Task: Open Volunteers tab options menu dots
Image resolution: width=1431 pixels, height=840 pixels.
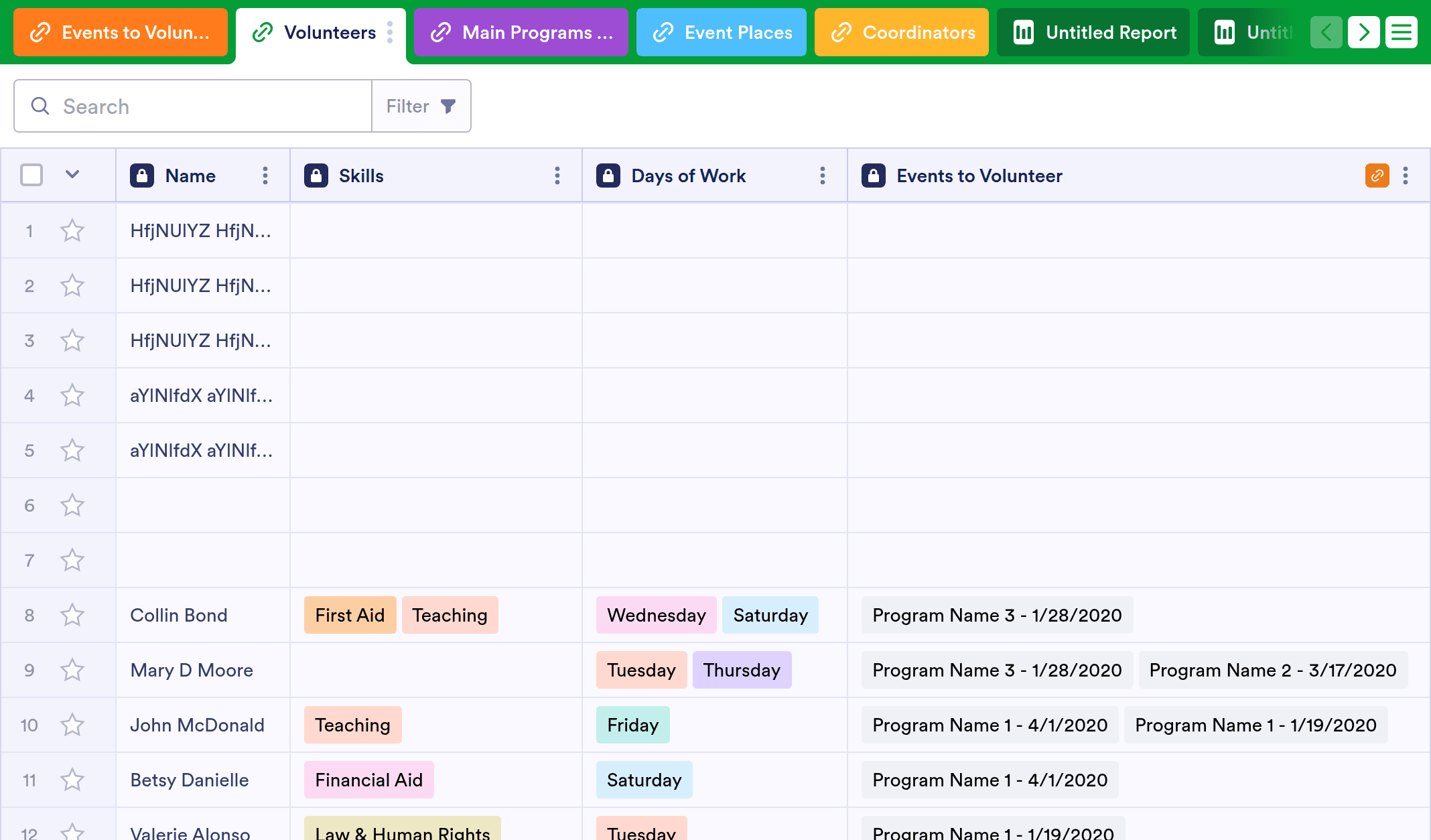Action: click(390, 32)
